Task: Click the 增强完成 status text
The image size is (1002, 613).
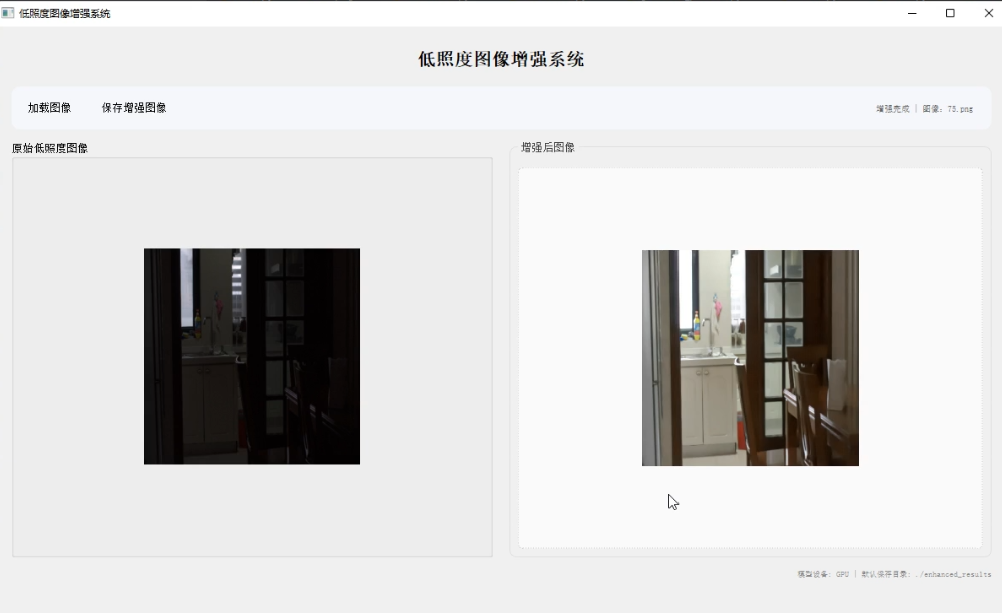Action: (892, 109)
